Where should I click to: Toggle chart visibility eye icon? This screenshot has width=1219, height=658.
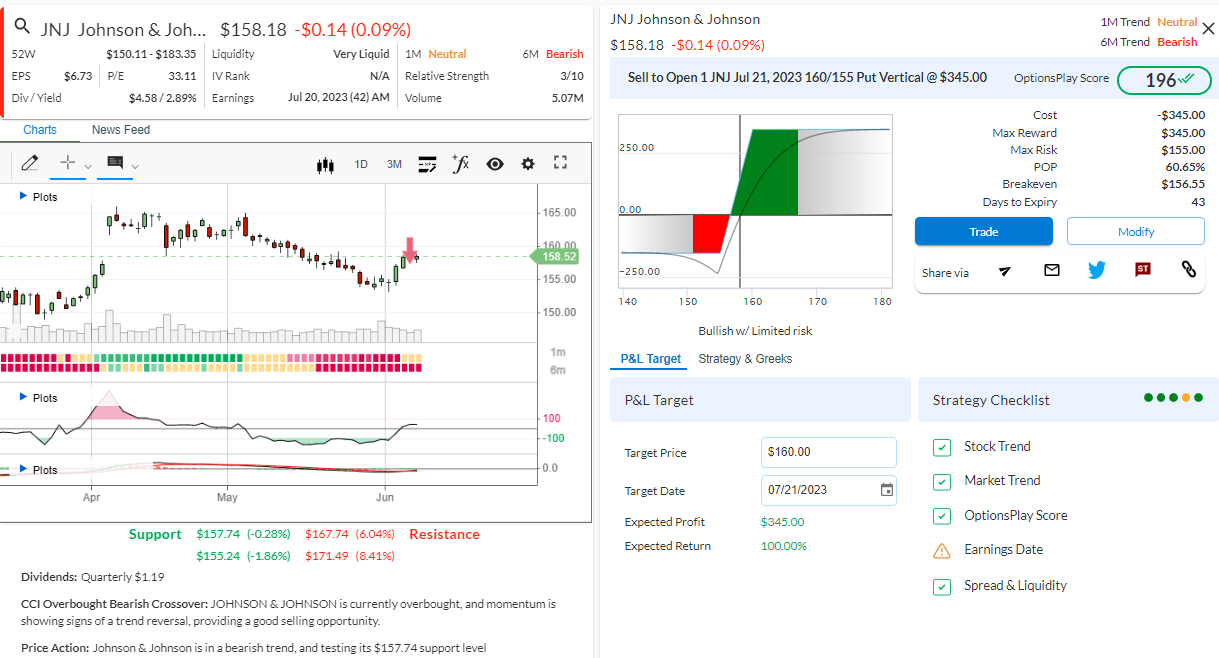[x=495, y=164]
